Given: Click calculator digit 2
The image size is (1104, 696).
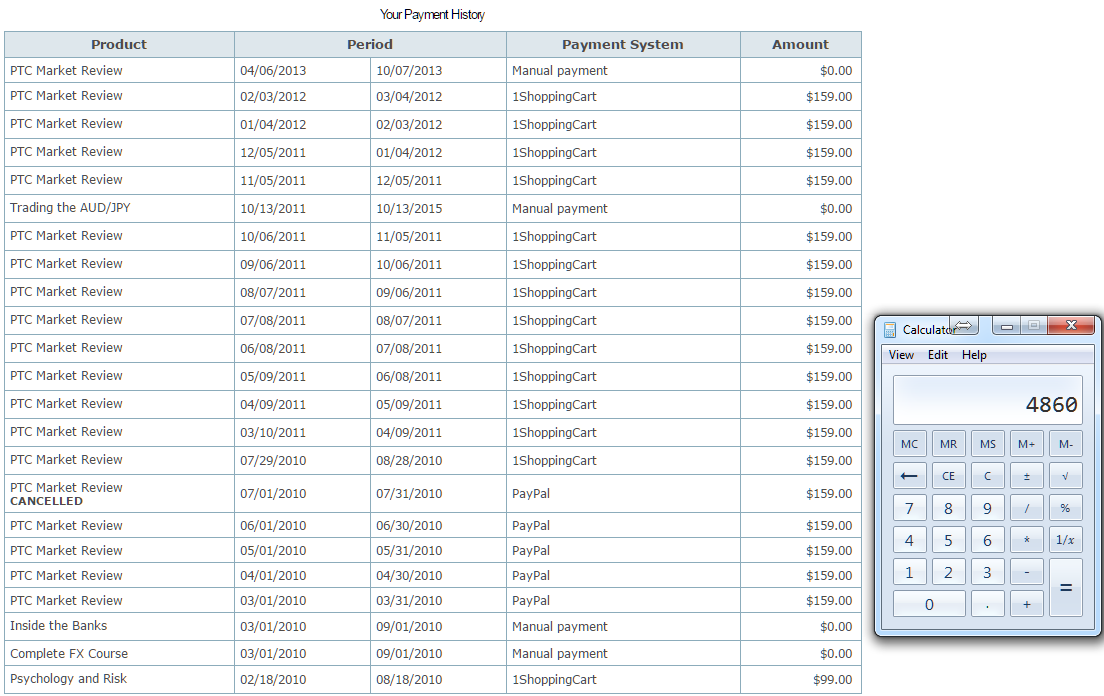Looking at the screenshot, I should point(948,572).
